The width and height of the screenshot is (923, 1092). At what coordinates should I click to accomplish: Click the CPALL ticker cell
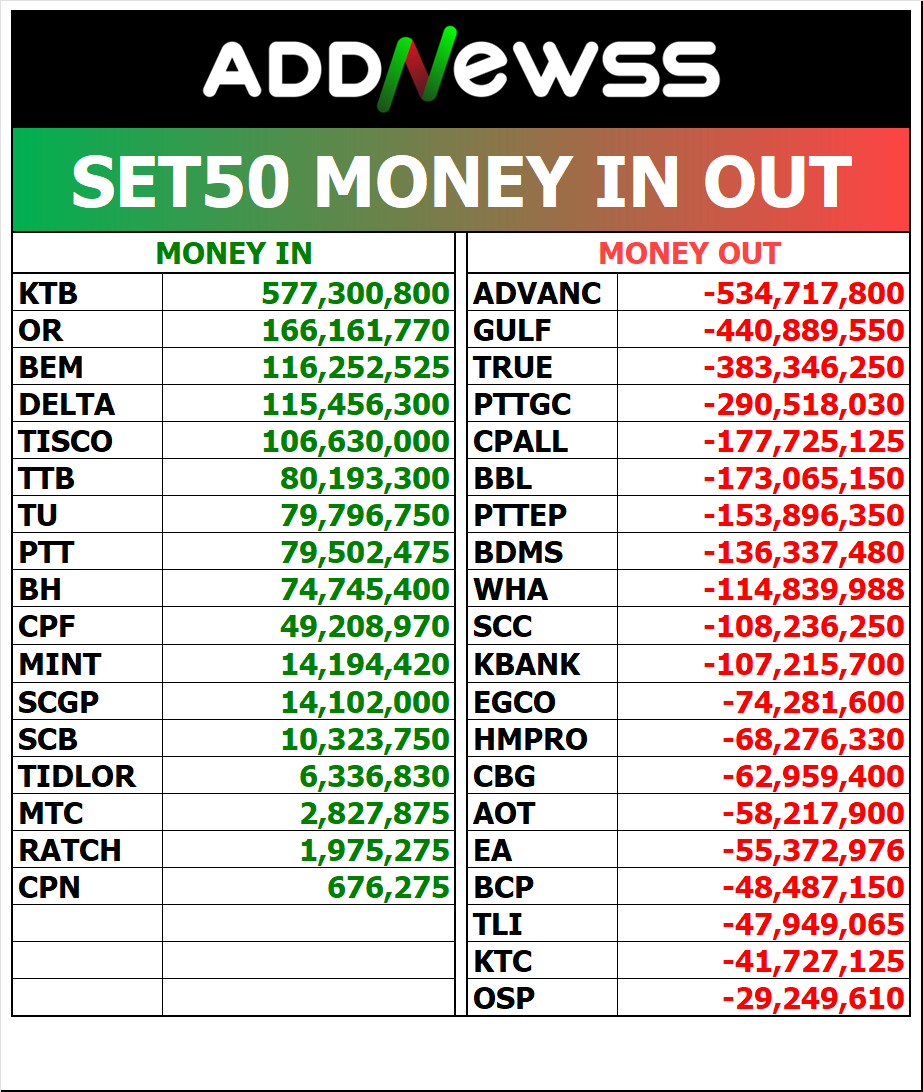[521, 442]
